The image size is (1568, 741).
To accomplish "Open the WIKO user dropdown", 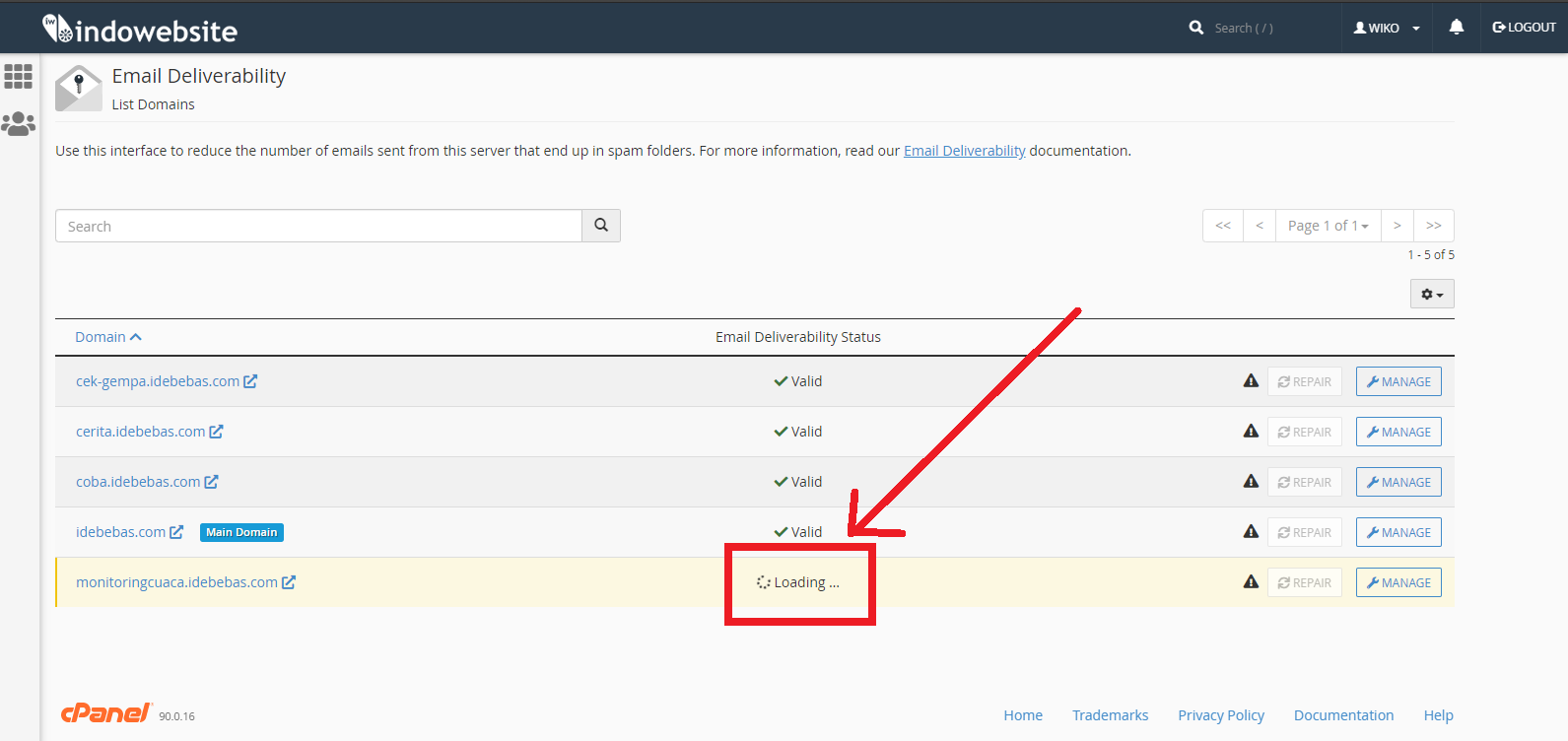I will 1387,28.
